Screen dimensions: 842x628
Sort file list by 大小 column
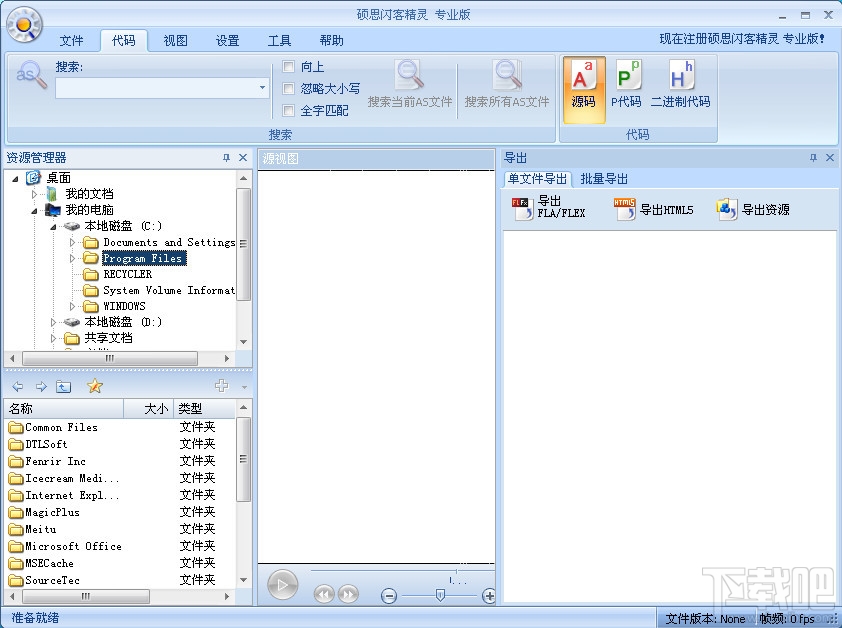[149, 409]
